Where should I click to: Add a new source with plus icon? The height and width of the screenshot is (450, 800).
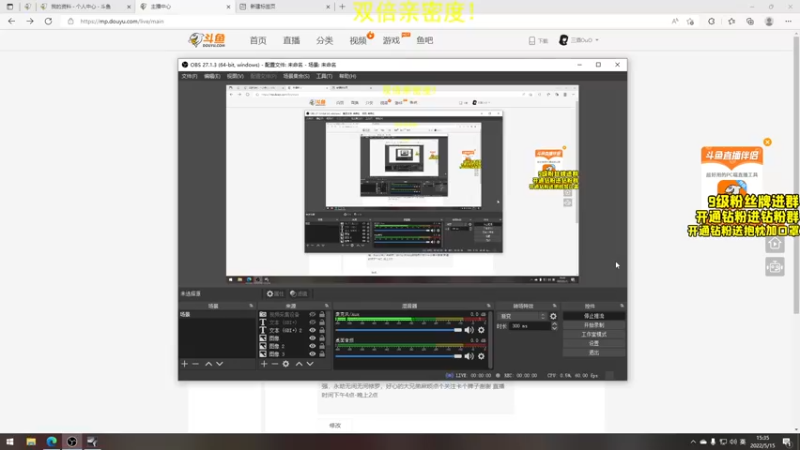264,364
